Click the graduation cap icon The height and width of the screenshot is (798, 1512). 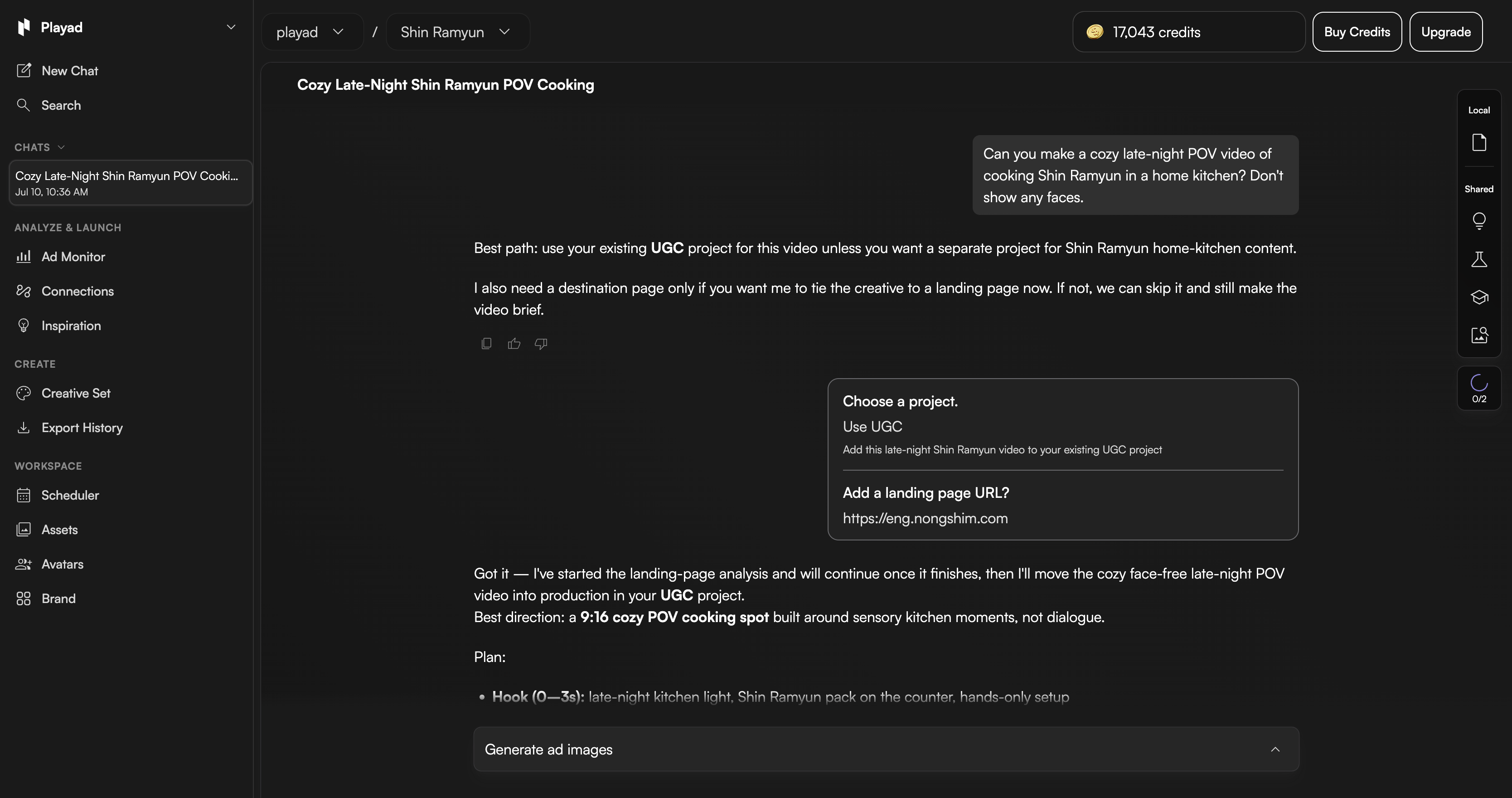coord(1479,297)
